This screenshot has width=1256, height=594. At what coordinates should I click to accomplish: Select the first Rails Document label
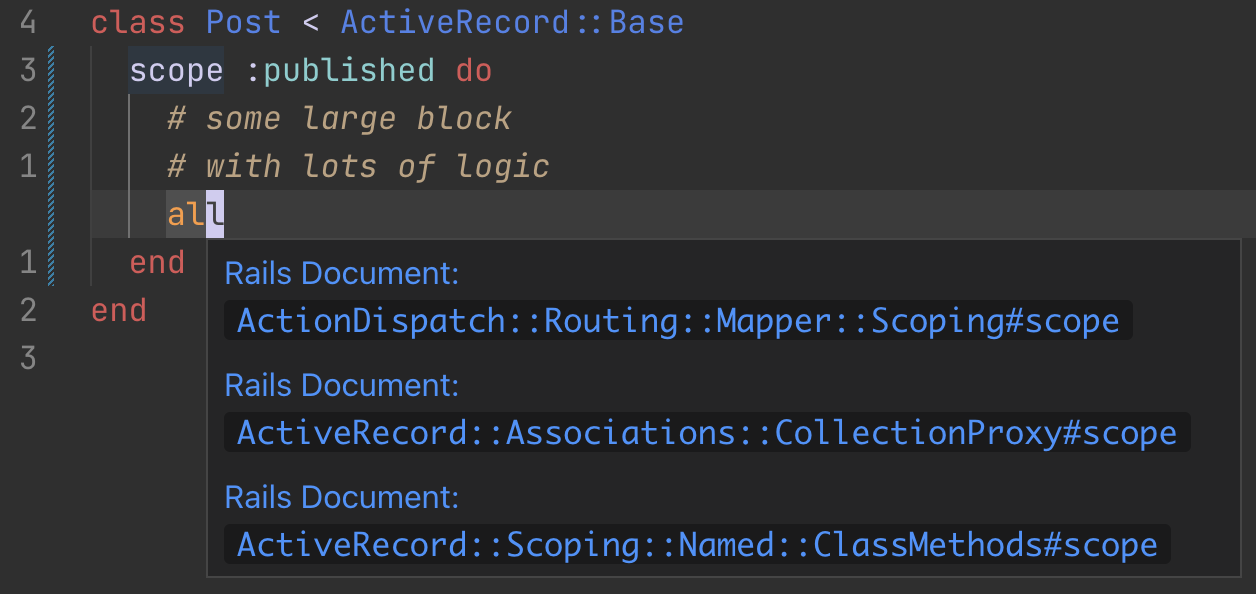[342, 273]
